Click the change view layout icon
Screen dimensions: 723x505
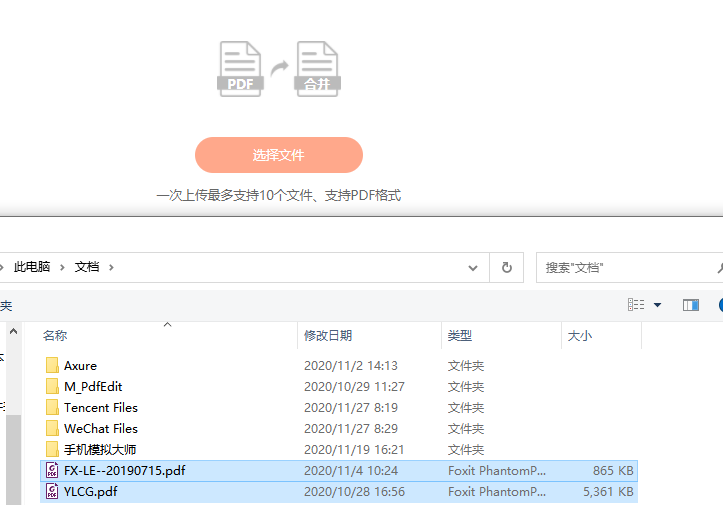636,305
